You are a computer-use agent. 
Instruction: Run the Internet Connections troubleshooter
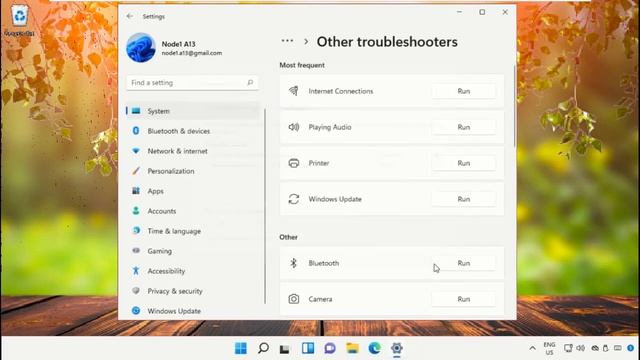pyautogui.click(x=463, y=91)
